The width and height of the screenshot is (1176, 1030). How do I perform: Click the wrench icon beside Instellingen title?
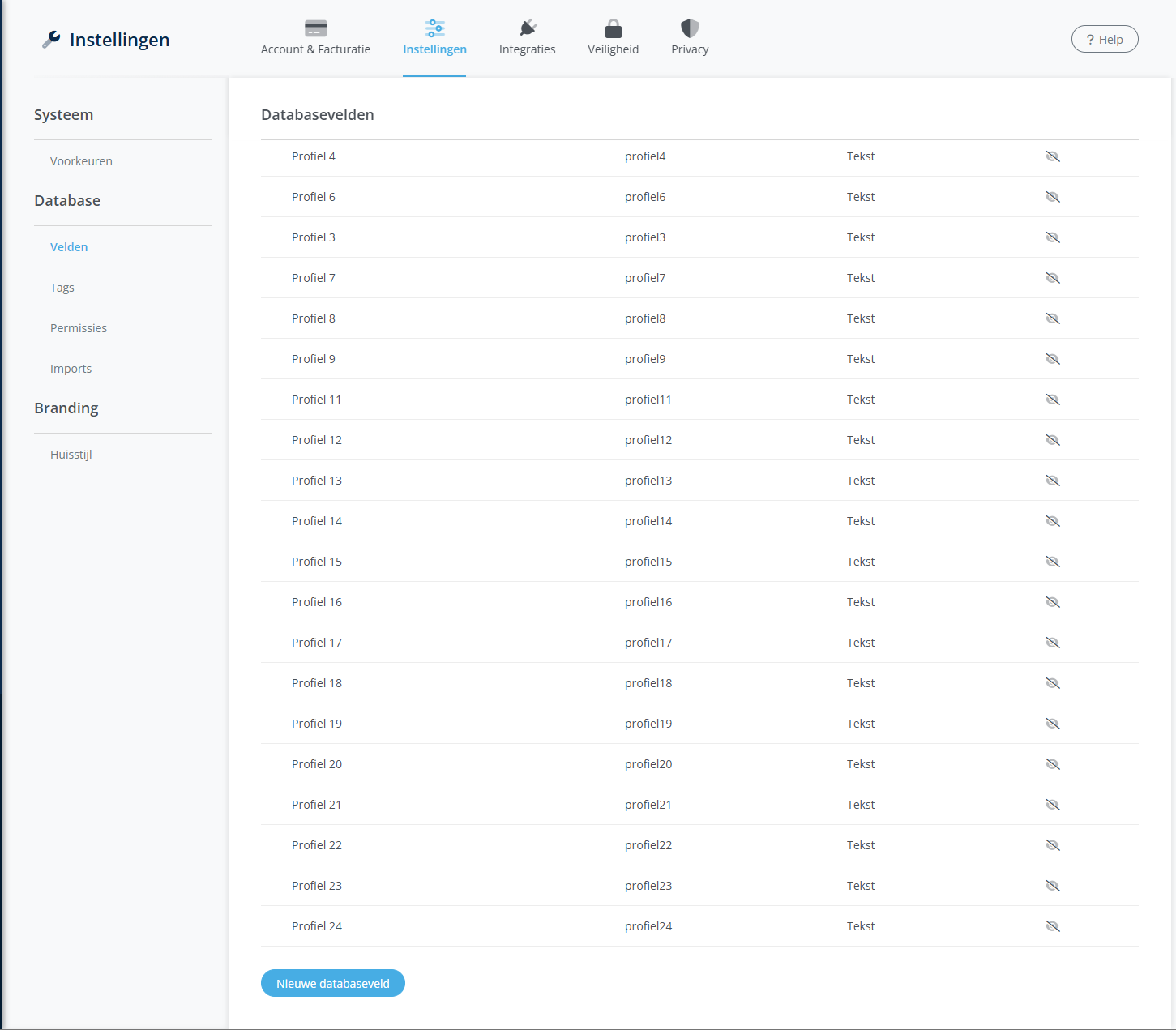(x=51, y=40)
